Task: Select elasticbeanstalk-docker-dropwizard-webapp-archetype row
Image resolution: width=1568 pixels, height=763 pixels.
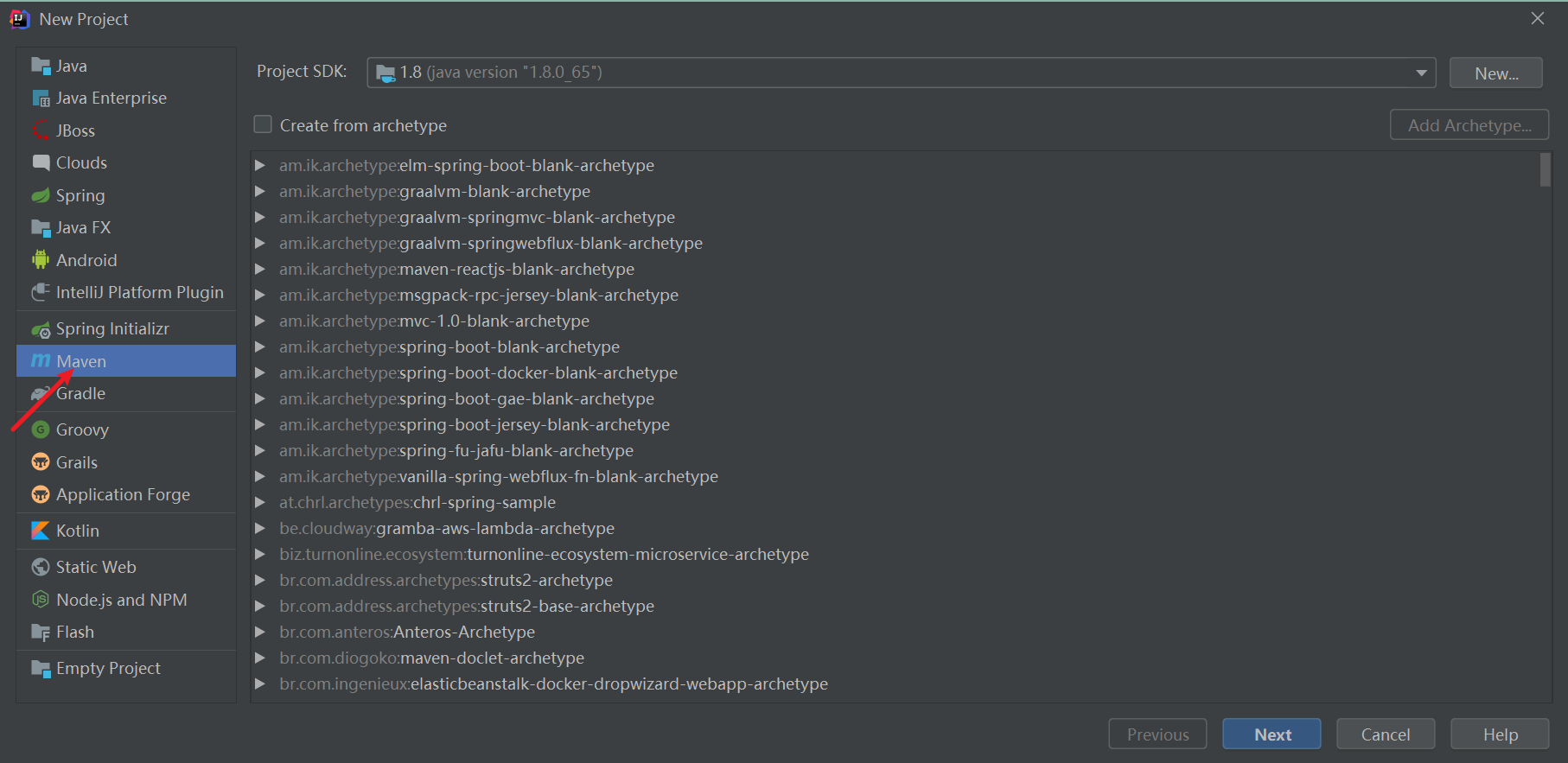Action: click(895, 684)
